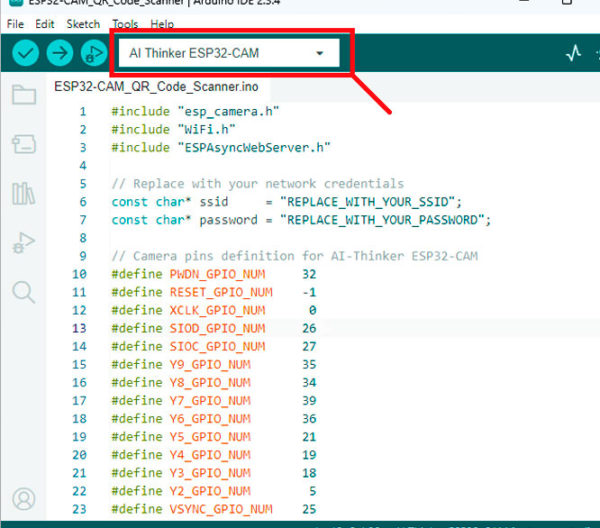Screen dimensions: 600x528
Task: Open the File menu
Action: (16, 23)
